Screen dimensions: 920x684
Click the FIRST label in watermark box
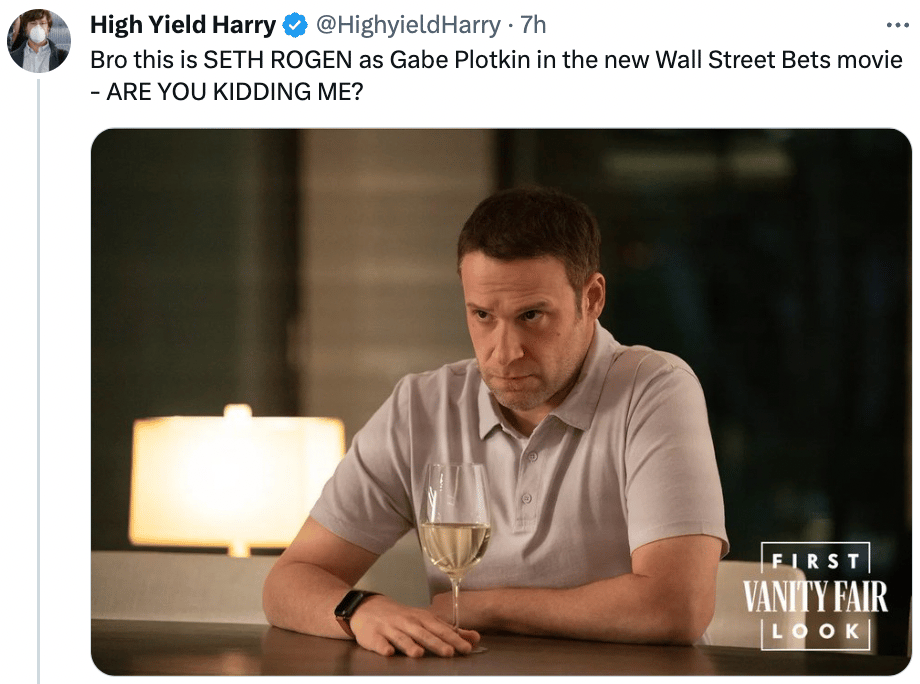pos(816,561)
